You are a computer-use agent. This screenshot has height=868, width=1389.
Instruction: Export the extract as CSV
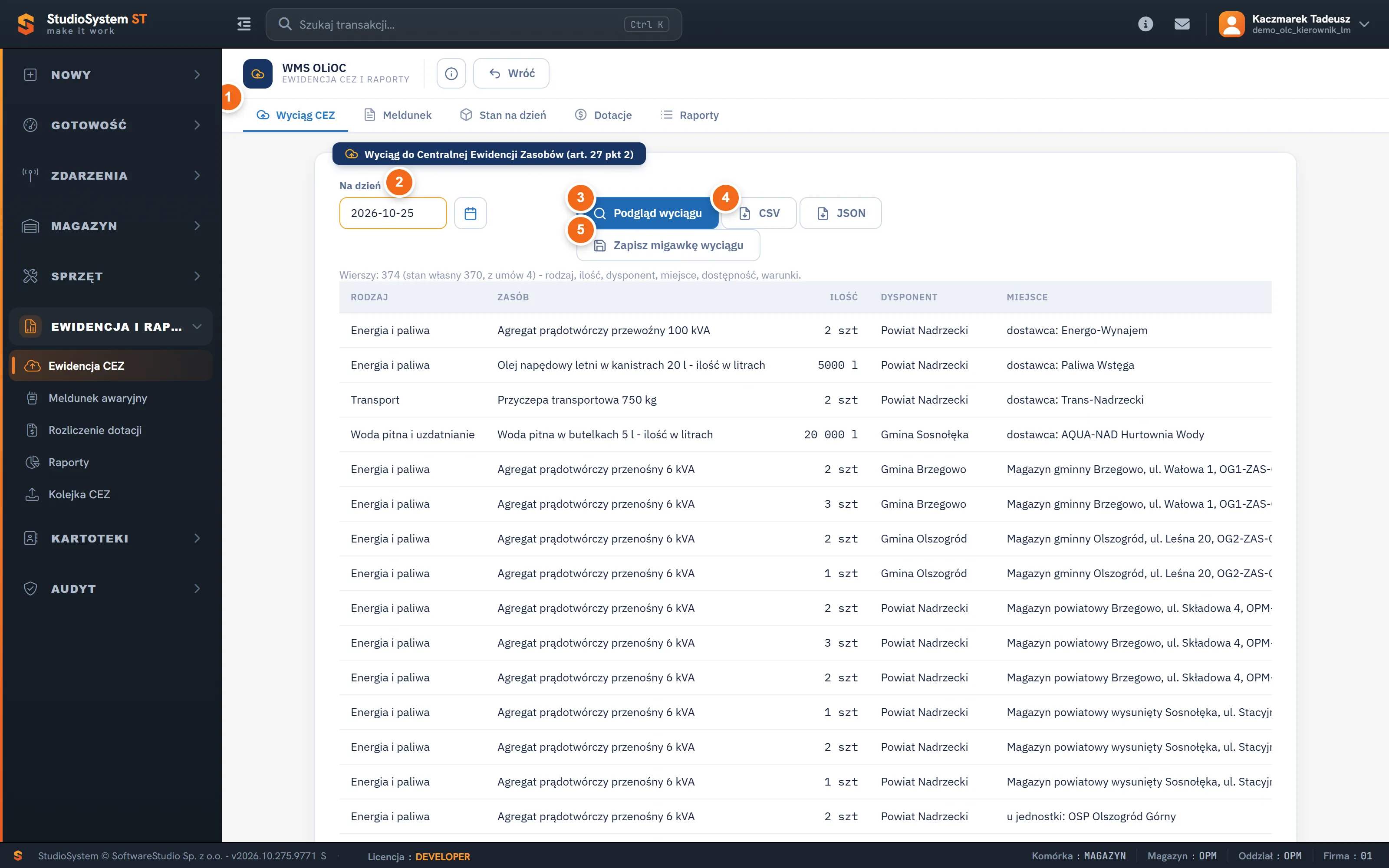[x=759, y=213]
